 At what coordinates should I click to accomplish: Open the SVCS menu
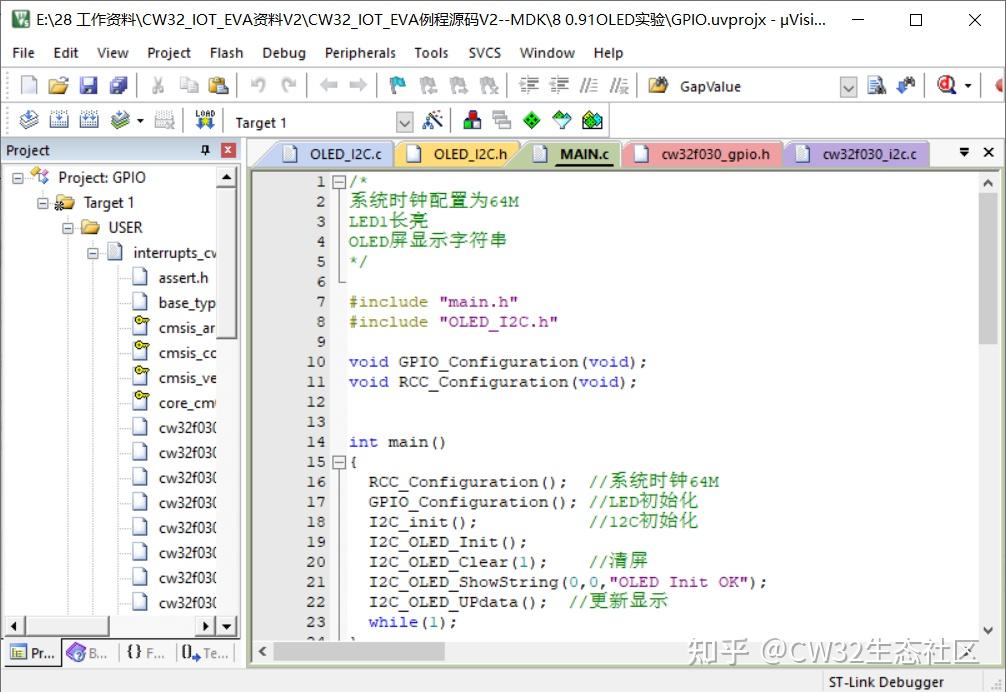click(484, 53)
